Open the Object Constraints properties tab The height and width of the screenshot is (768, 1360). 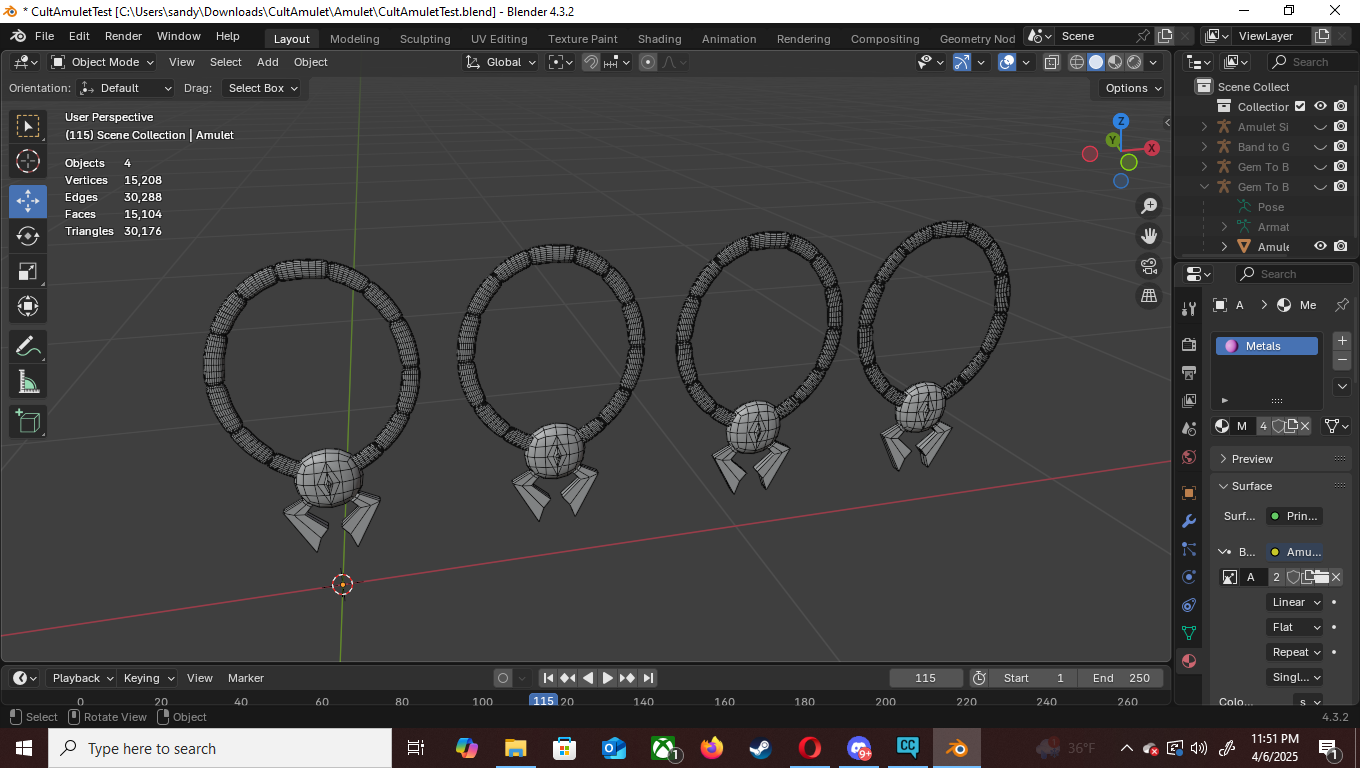[1189, 605]
